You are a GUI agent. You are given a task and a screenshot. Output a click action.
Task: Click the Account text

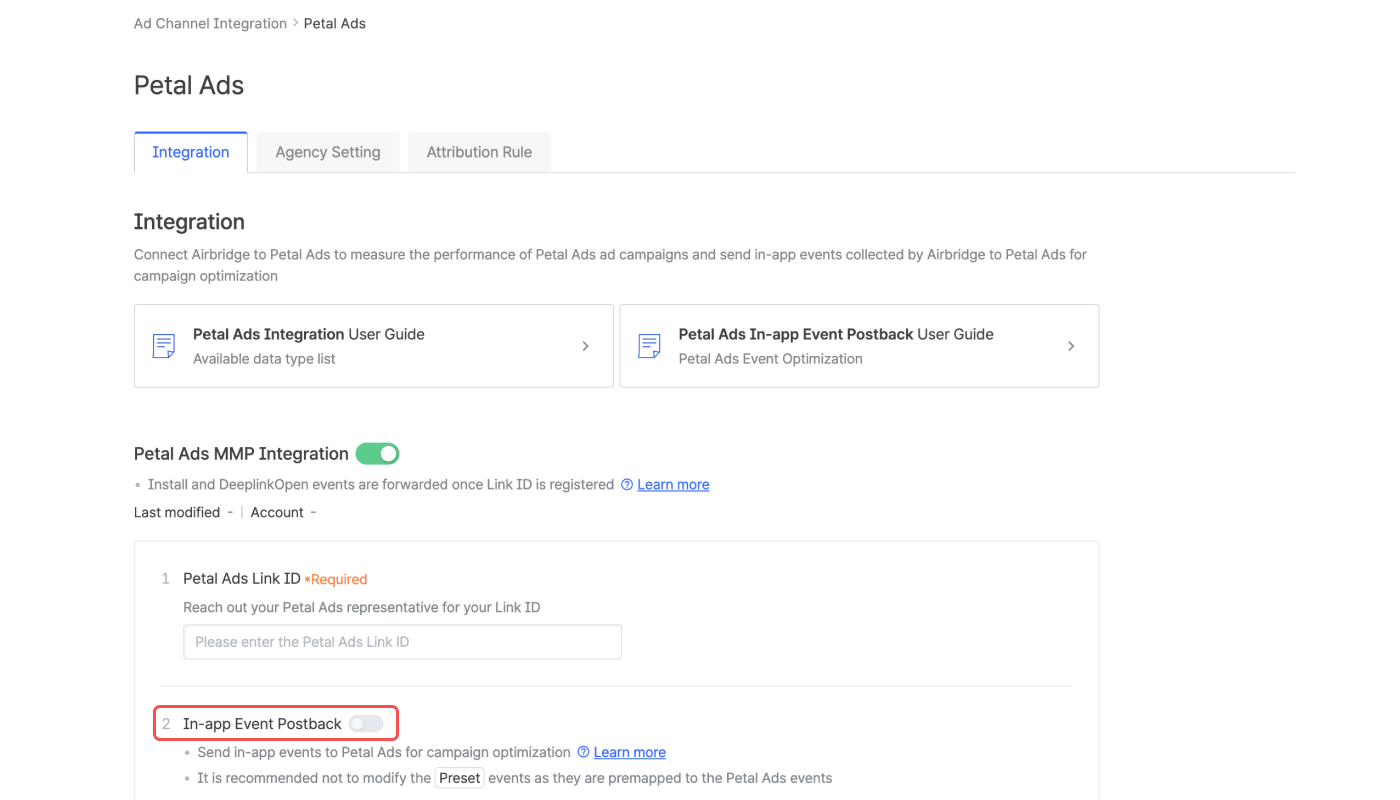tap(277, 512)
